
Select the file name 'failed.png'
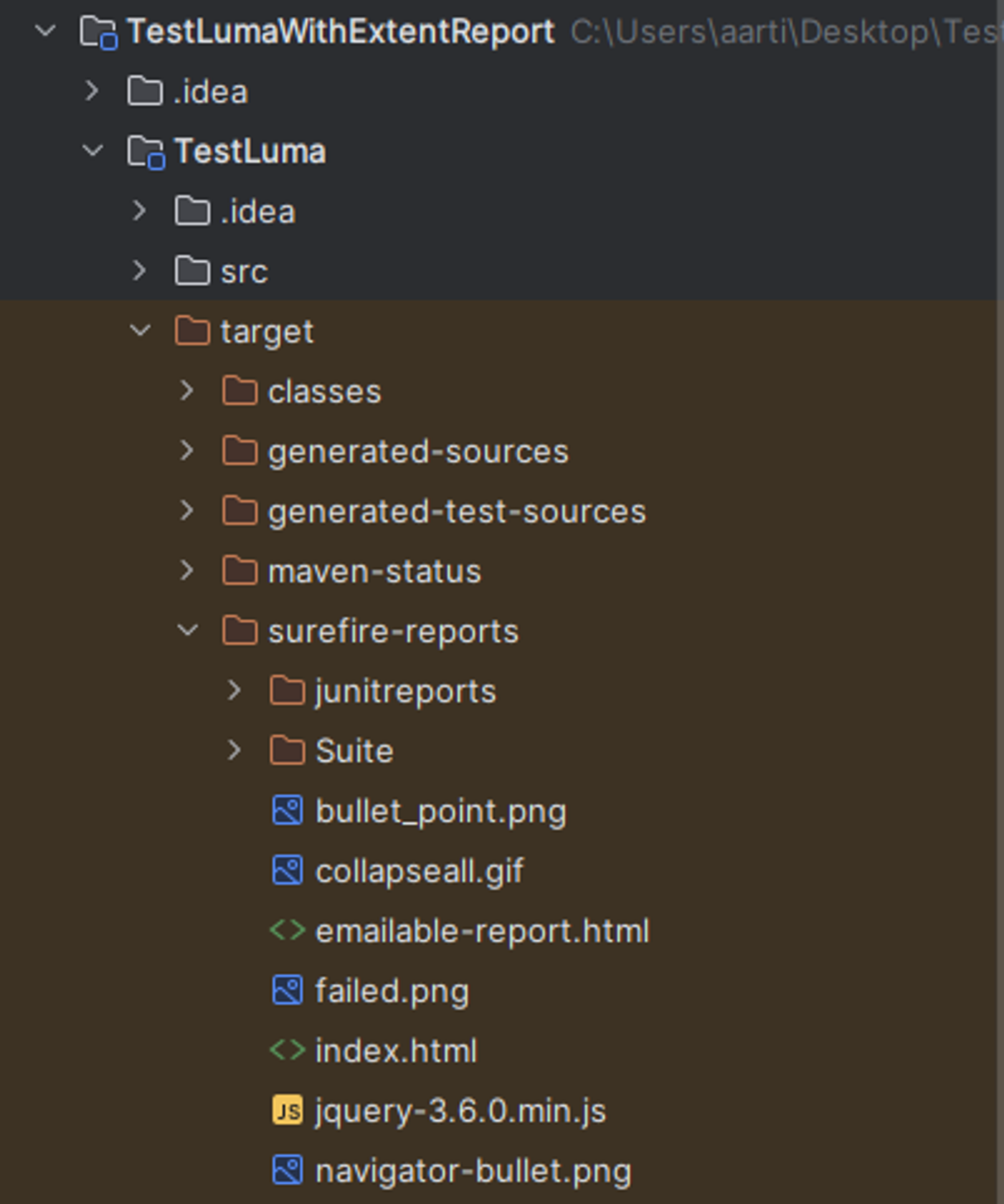[392, 992]
